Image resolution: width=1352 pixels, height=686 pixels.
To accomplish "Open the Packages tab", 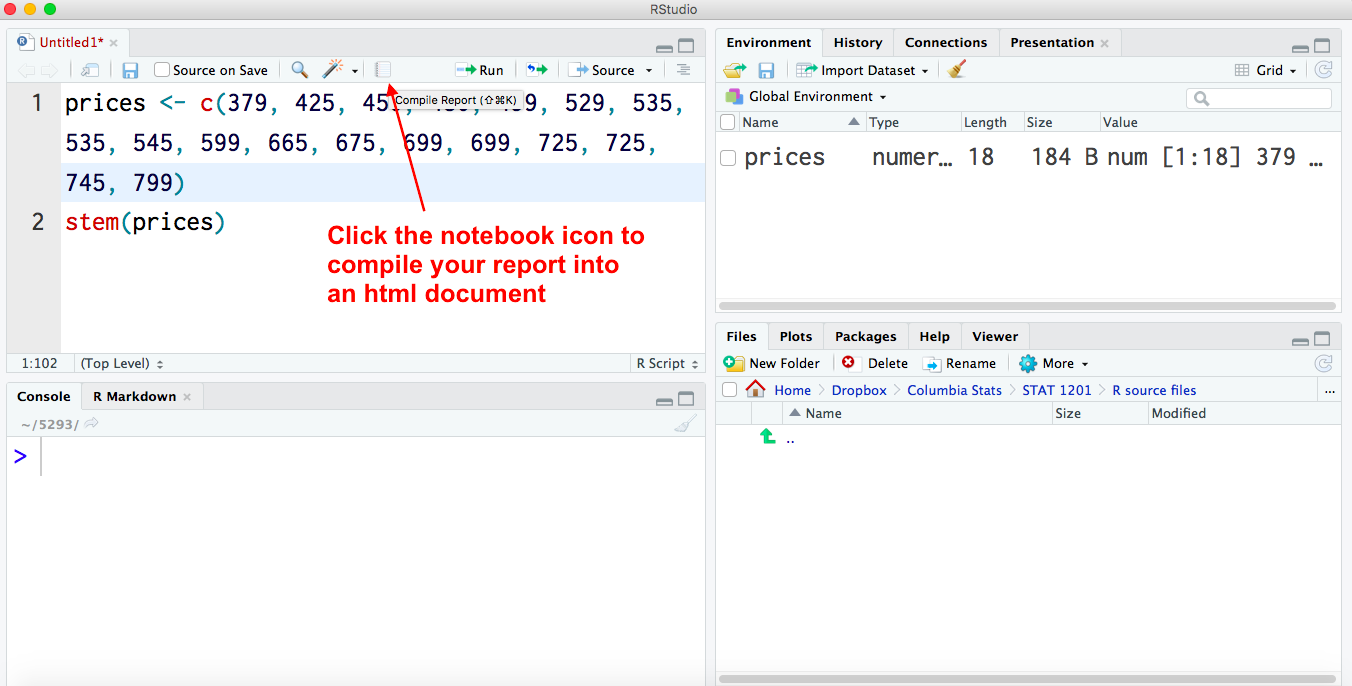I will pos(866,337).
